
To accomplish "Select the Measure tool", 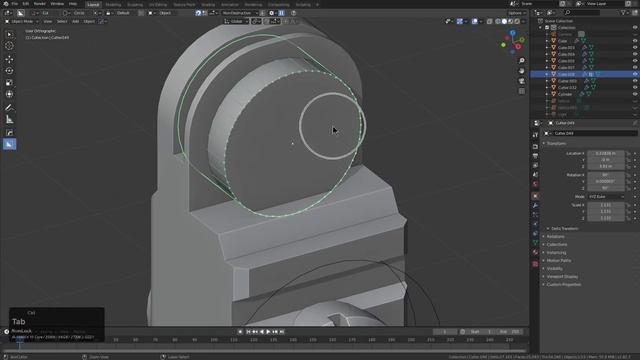I will (x=9, y=119).
